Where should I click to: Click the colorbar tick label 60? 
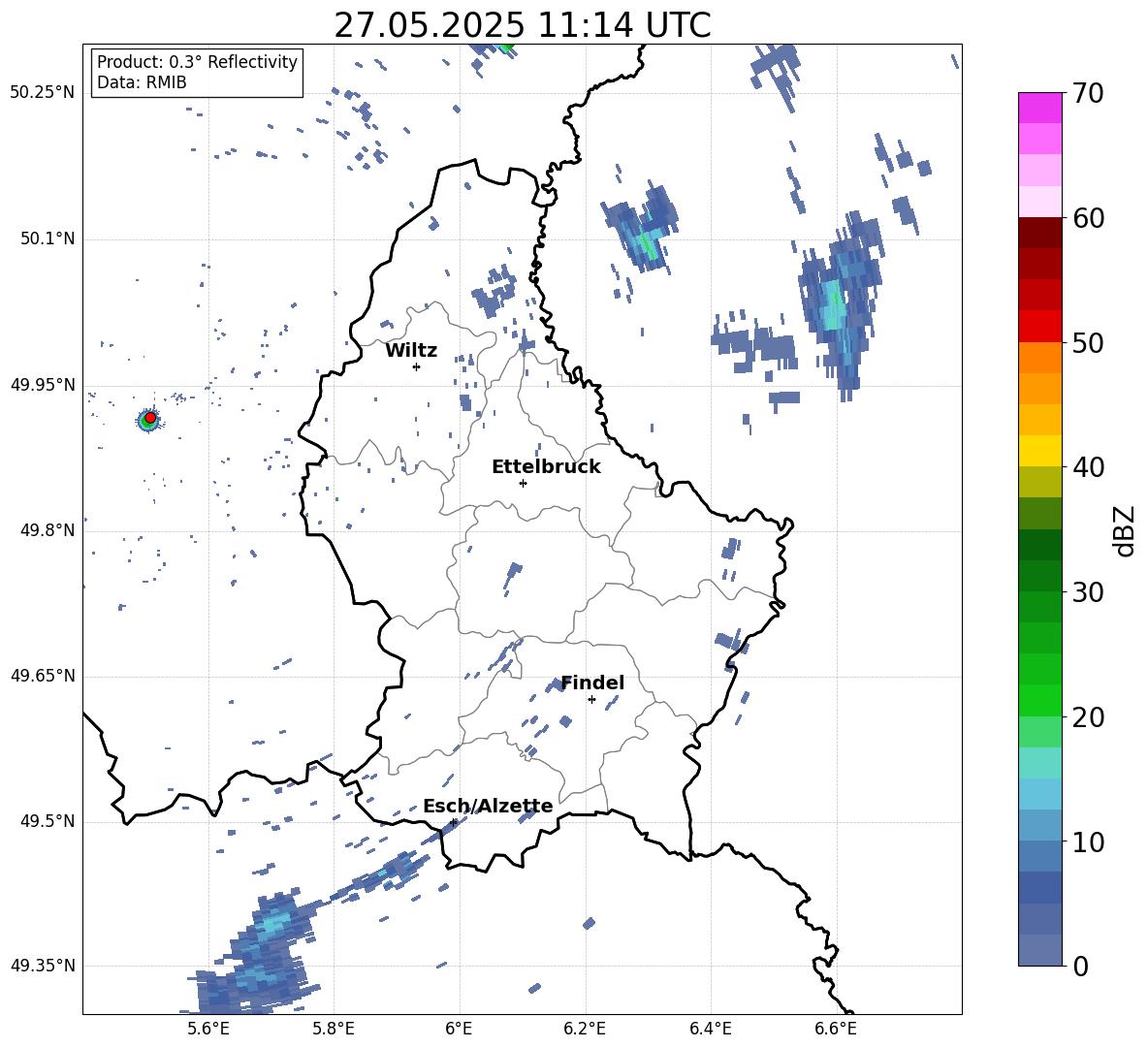coord(1088,218)
